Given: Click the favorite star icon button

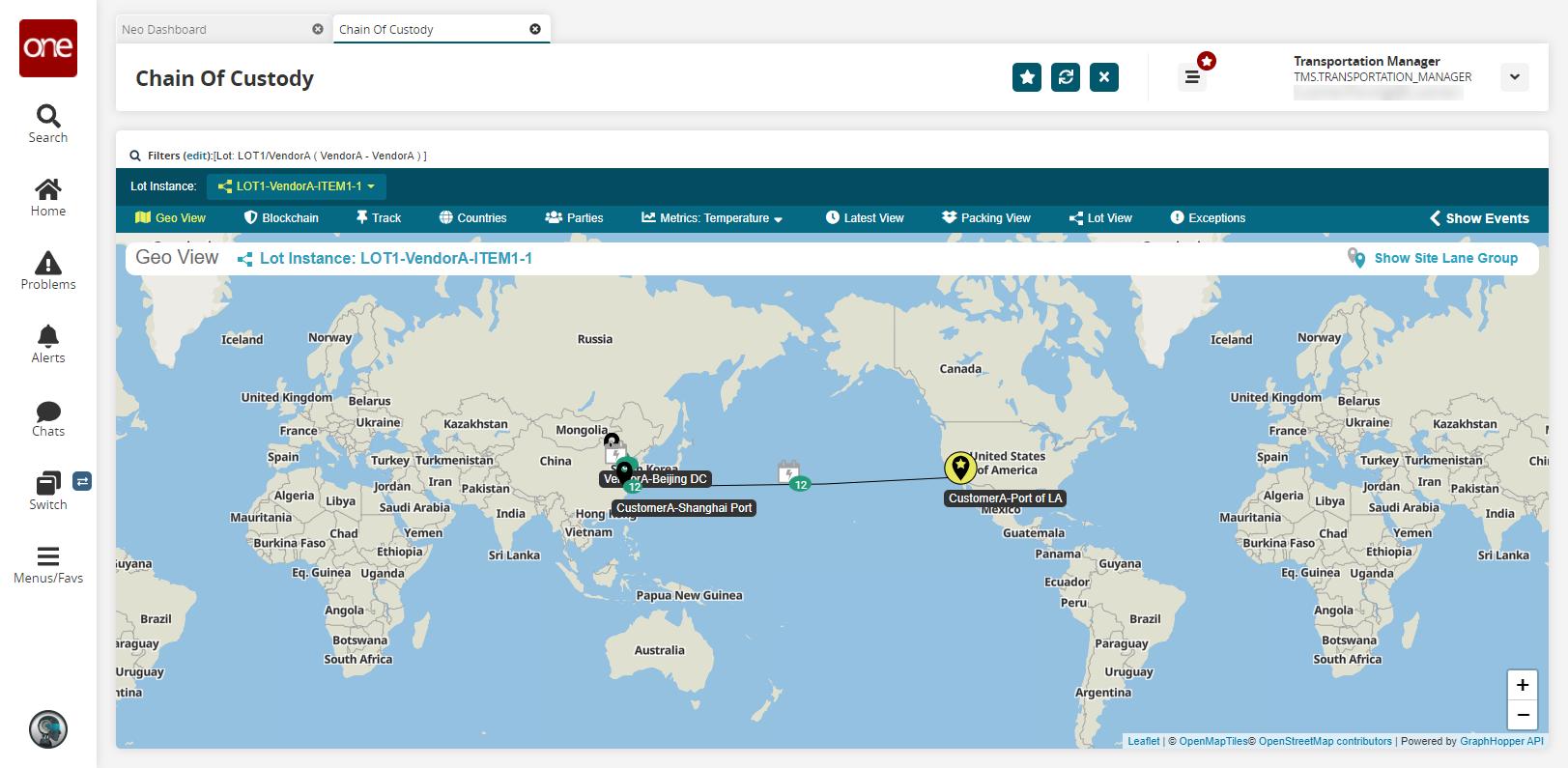Looking at the screenshot, I should (x=1027, y=77).
